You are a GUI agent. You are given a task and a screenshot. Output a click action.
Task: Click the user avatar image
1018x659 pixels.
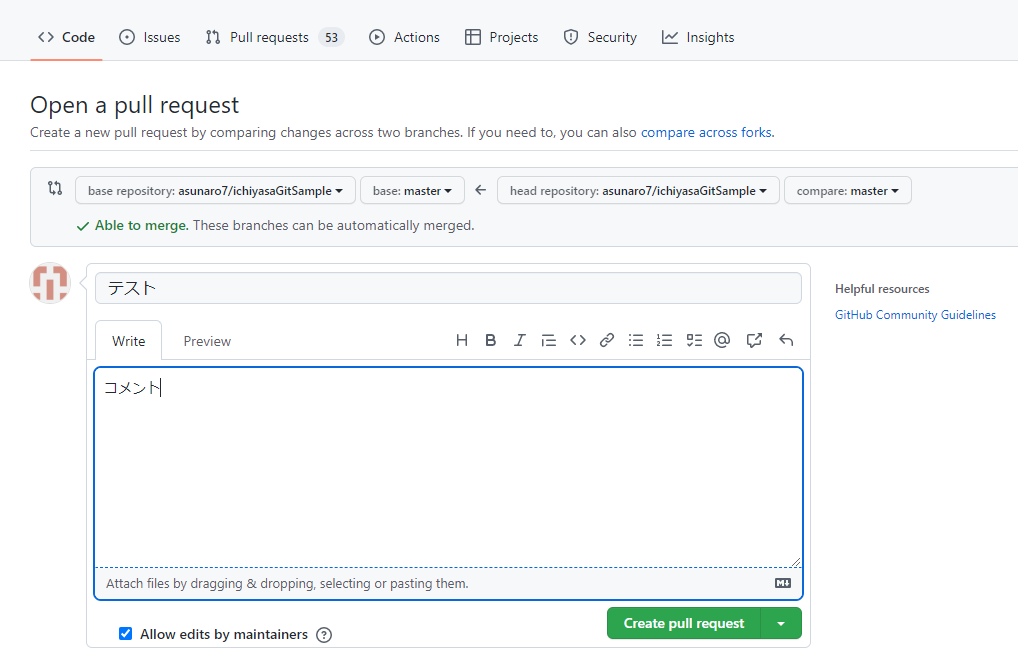pyautogui.click(x=50, y=283)
